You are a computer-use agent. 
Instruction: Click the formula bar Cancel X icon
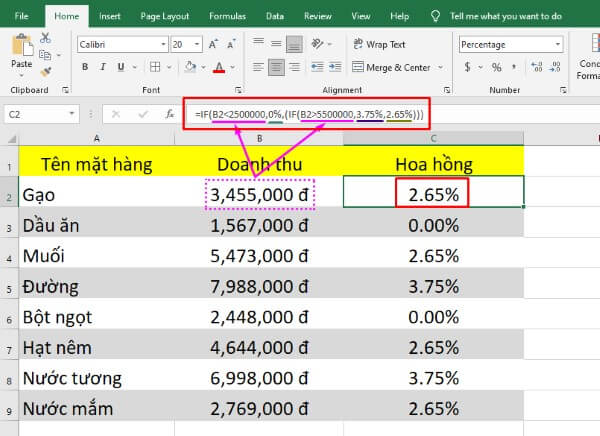point(116,114)
